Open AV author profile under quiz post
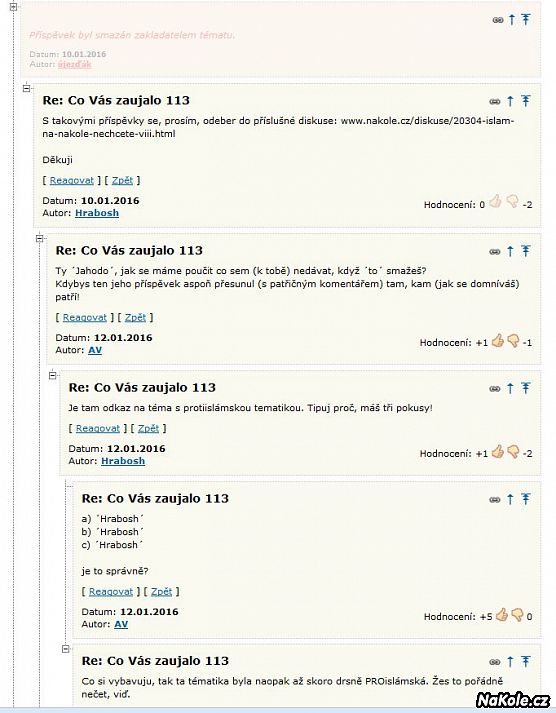 point(121,624)
